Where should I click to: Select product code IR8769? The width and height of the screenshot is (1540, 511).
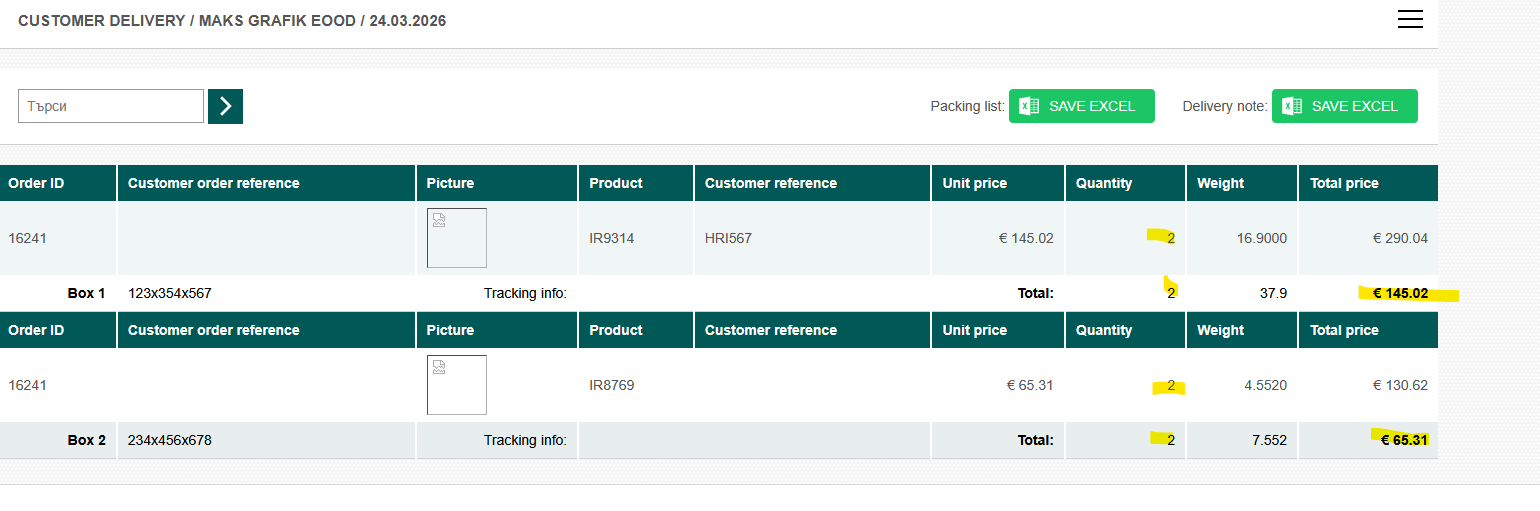pos(612,386)
